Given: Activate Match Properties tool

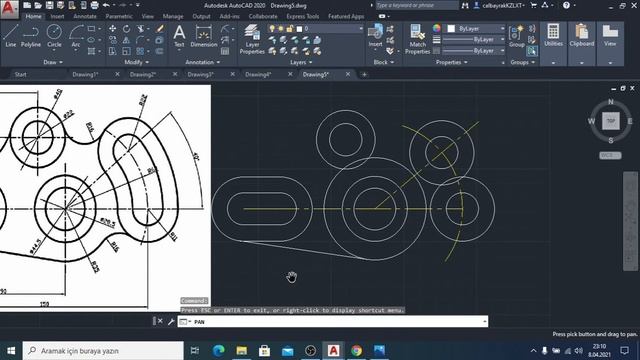Looking at the screenshot, I should click(417, 39).
